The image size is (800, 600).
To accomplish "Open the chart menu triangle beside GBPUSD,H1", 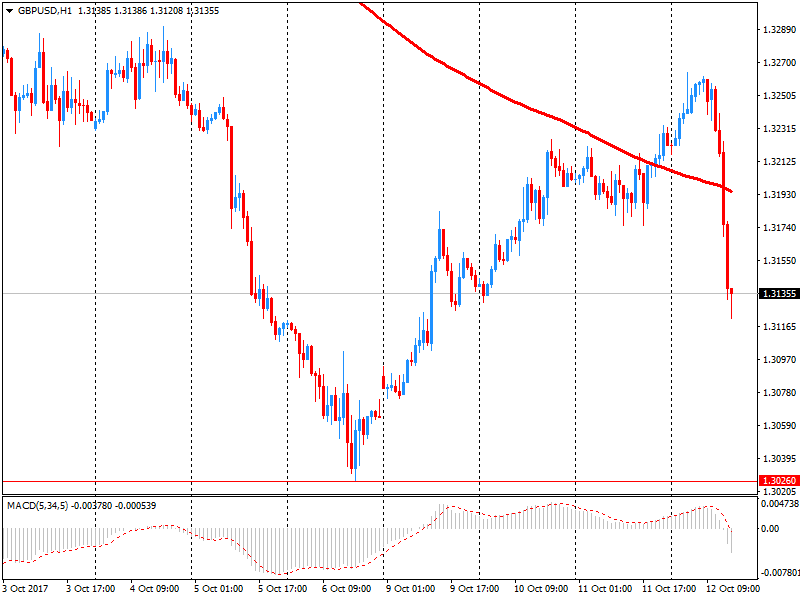I will [9, 11].
